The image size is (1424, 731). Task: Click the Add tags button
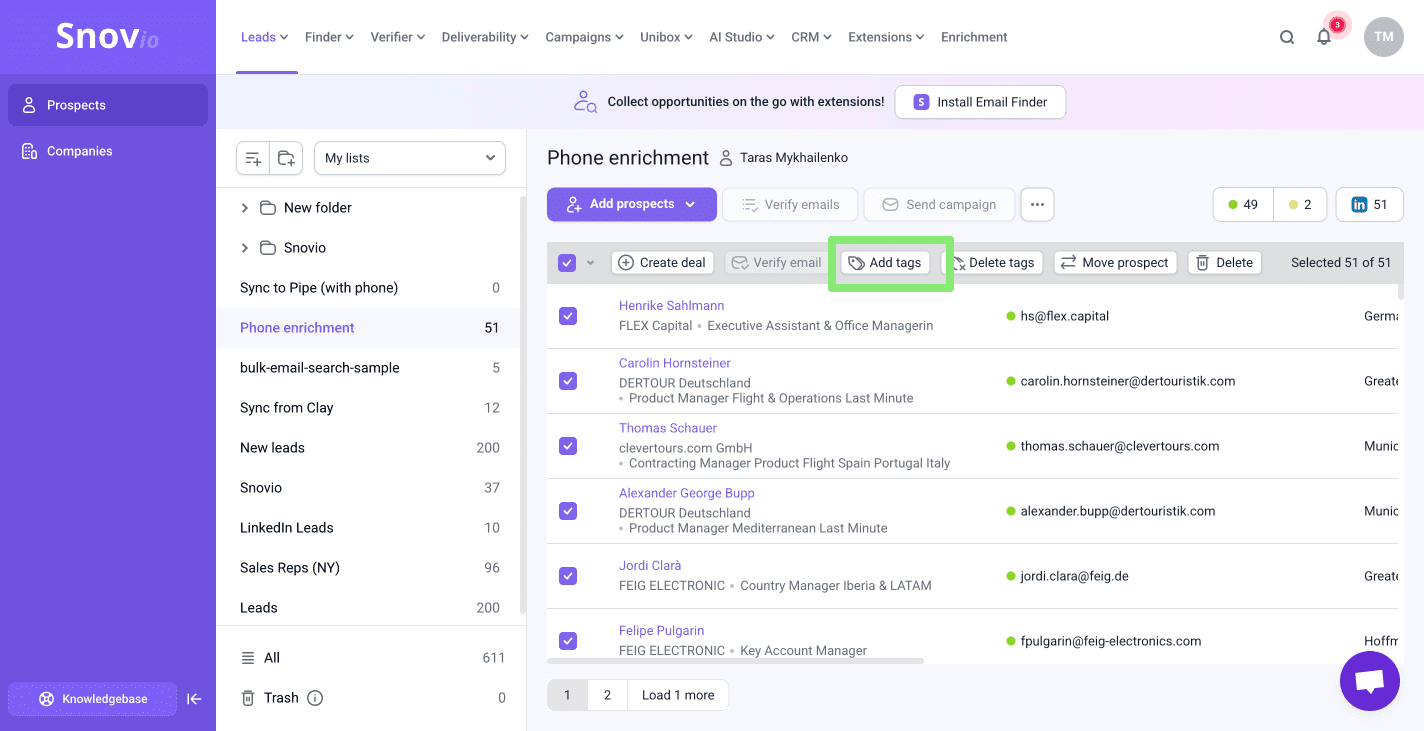(885, 263)
